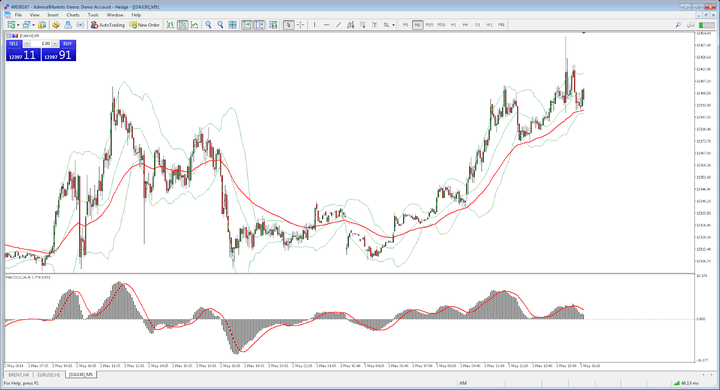Screen dimensions: 720x390
Task: Switch to the H4 timeframe
Action: 465,25
